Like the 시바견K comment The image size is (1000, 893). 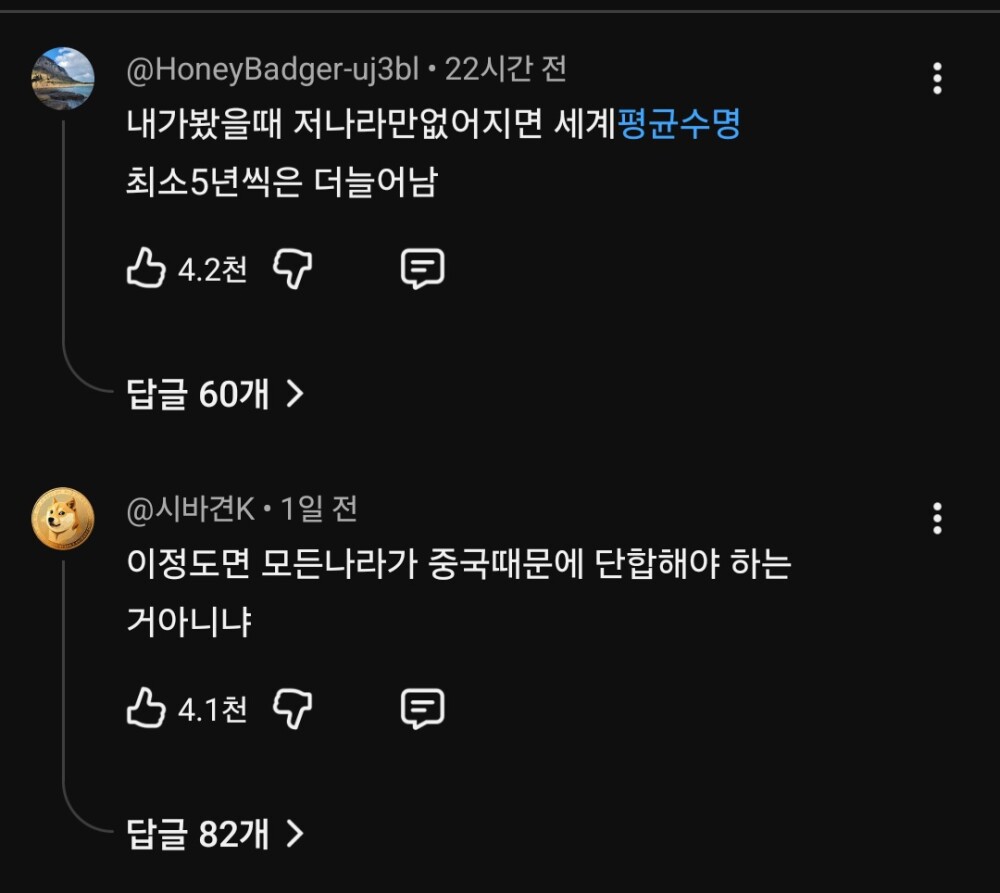[146, 709]
